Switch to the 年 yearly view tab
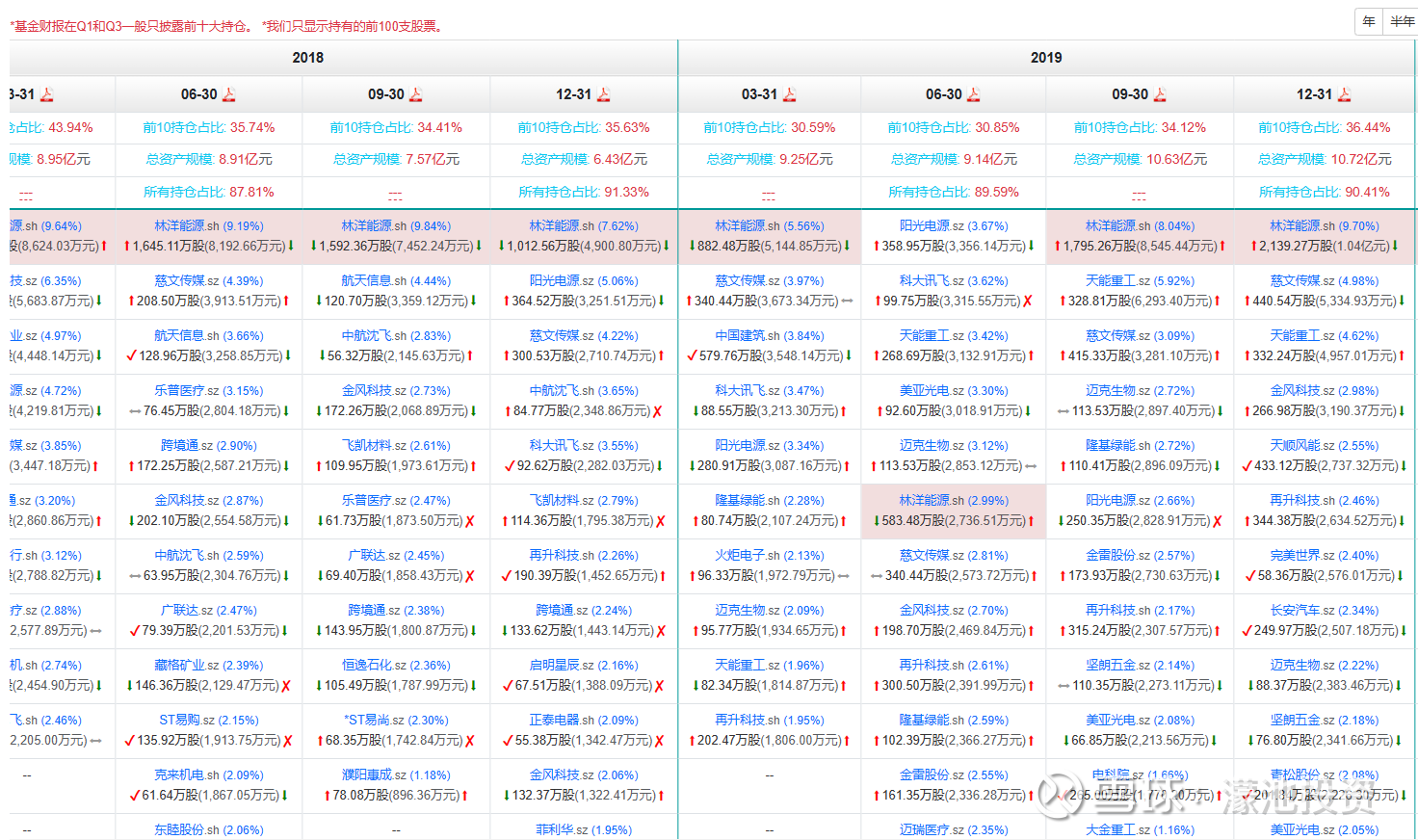Screen dimensions: 1418x840 (1369, 21)
